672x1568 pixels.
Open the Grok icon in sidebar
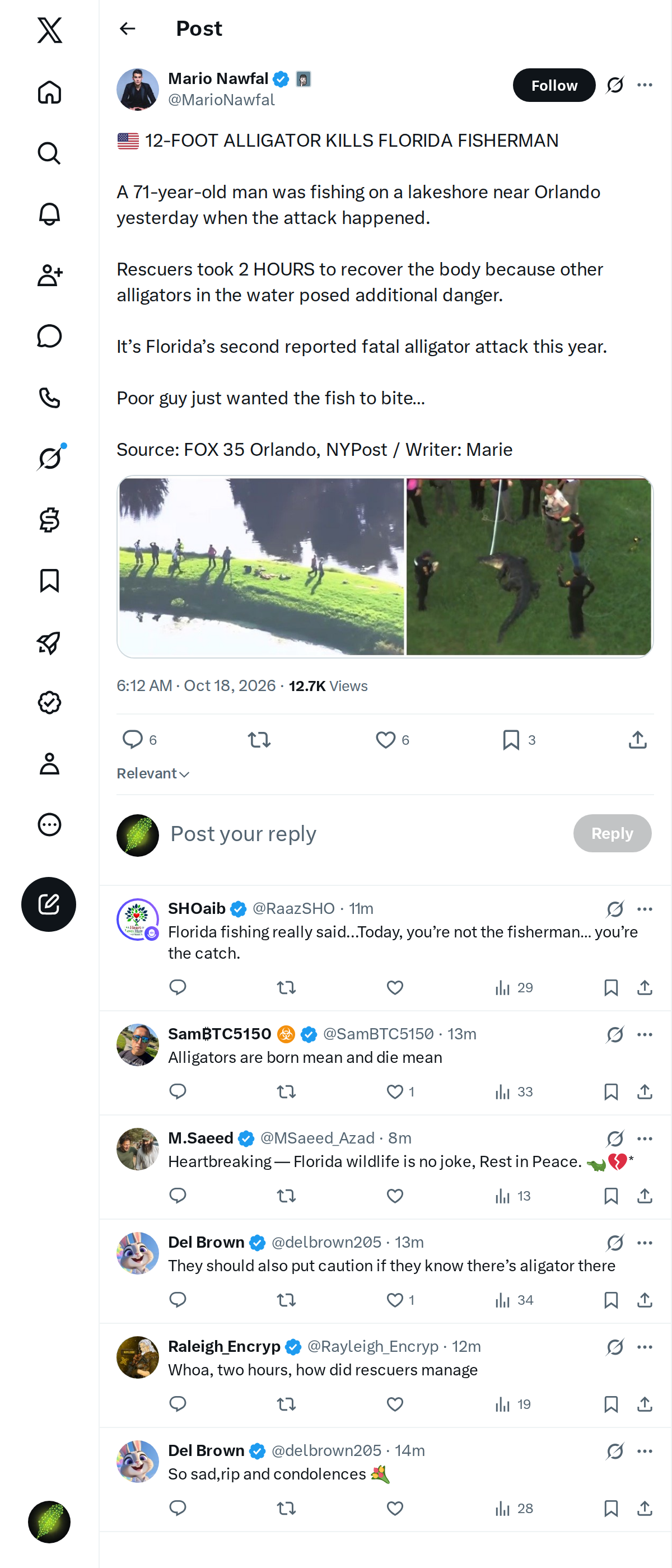[49, 458]
